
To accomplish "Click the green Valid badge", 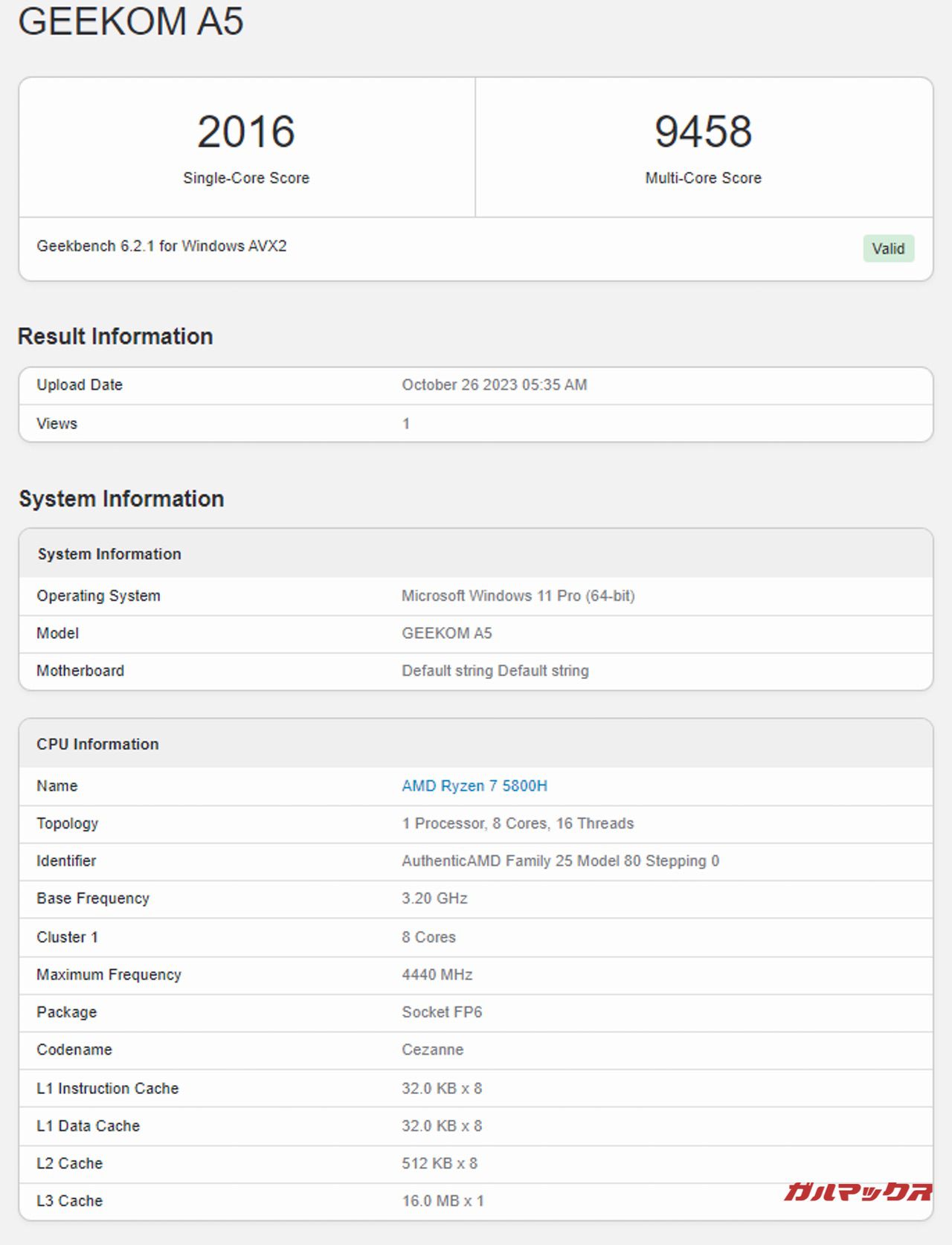I will click(x=888, y=248).
